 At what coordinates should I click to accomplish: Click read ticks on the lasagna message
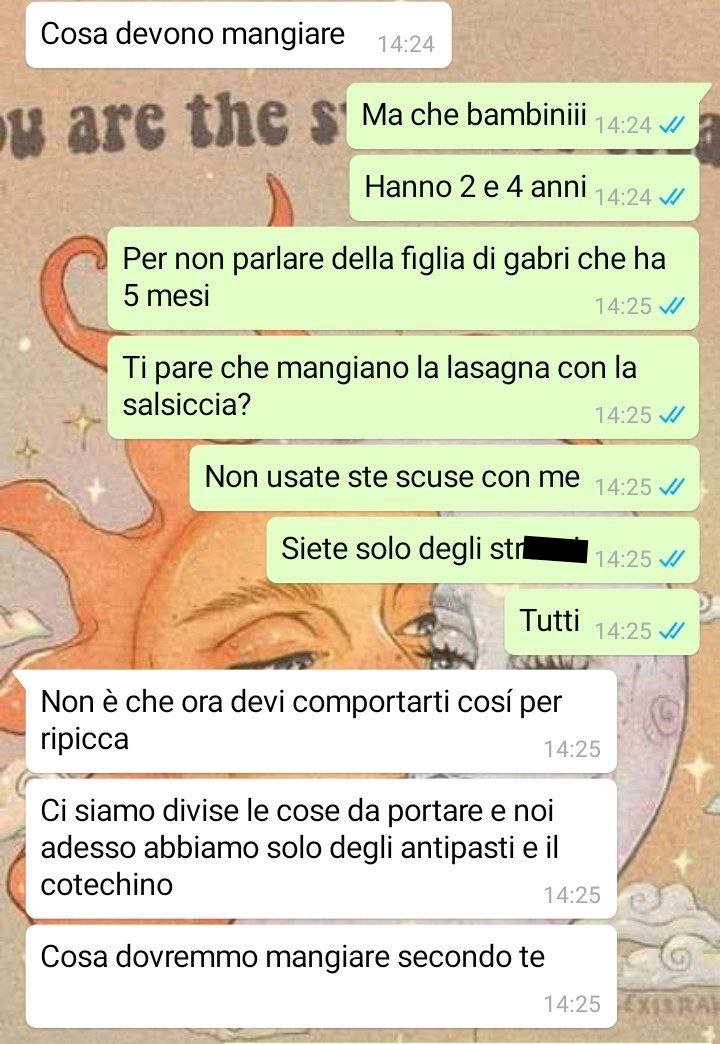pyautogui.click(x=671, y=415)
